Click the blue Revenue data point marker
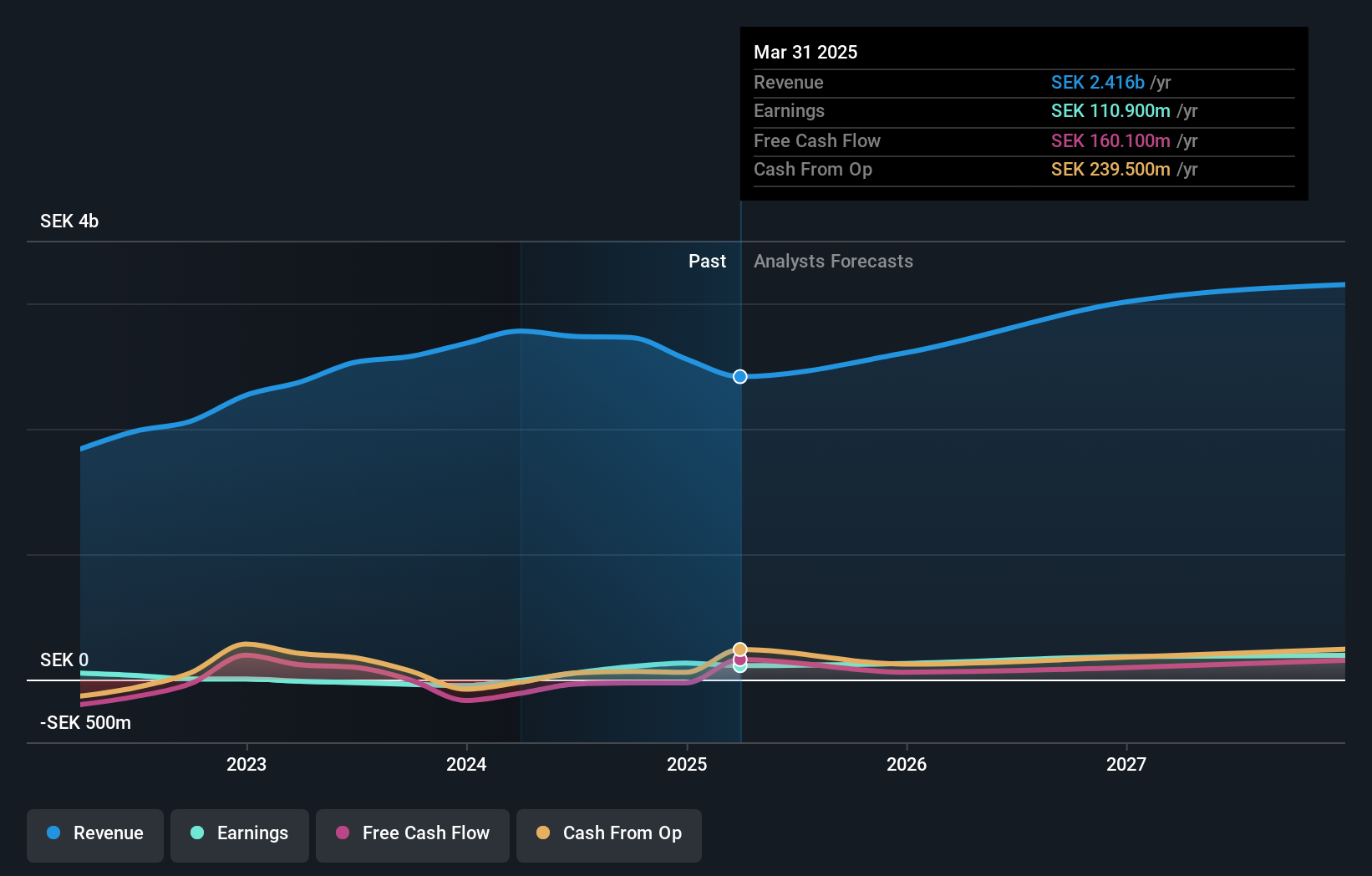This screenshot has height=876, width=1372. (740, 377)
